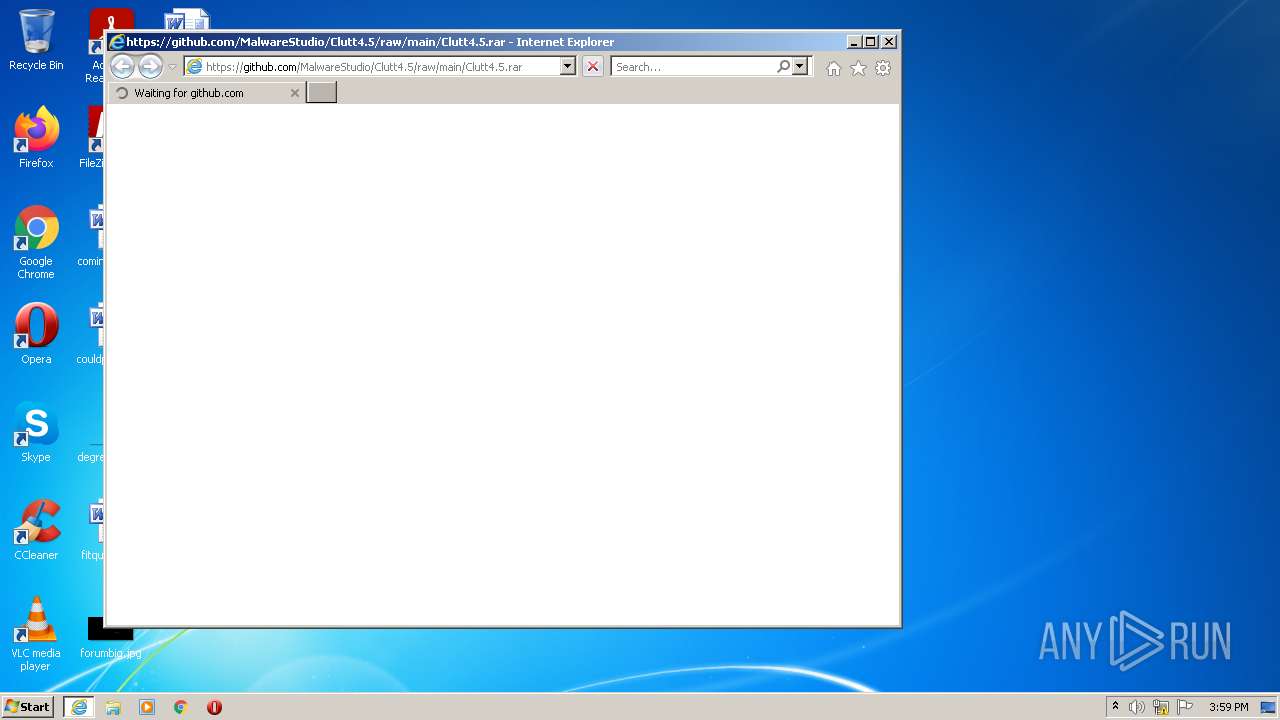Select the 'Waiting for github.com' tab

[x=206, y=93]
